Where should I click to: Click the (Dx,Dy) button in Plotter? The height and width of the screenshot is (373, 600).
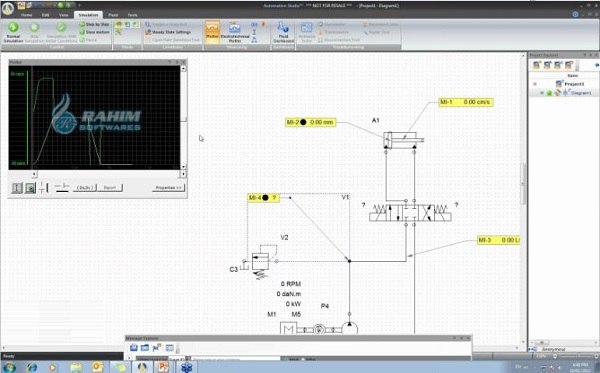(85, 187)
